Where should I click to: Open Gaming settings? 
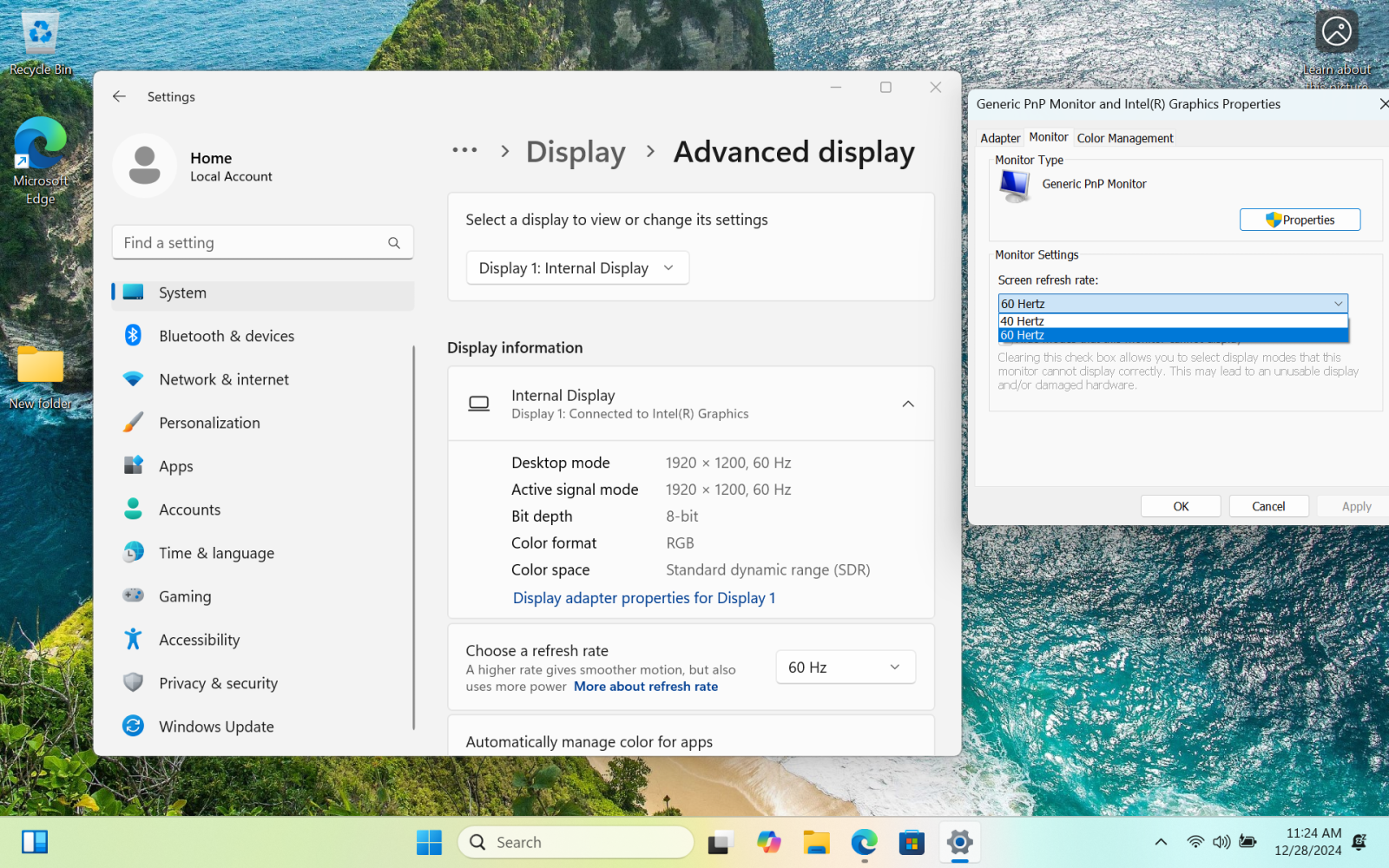[184, 596]
